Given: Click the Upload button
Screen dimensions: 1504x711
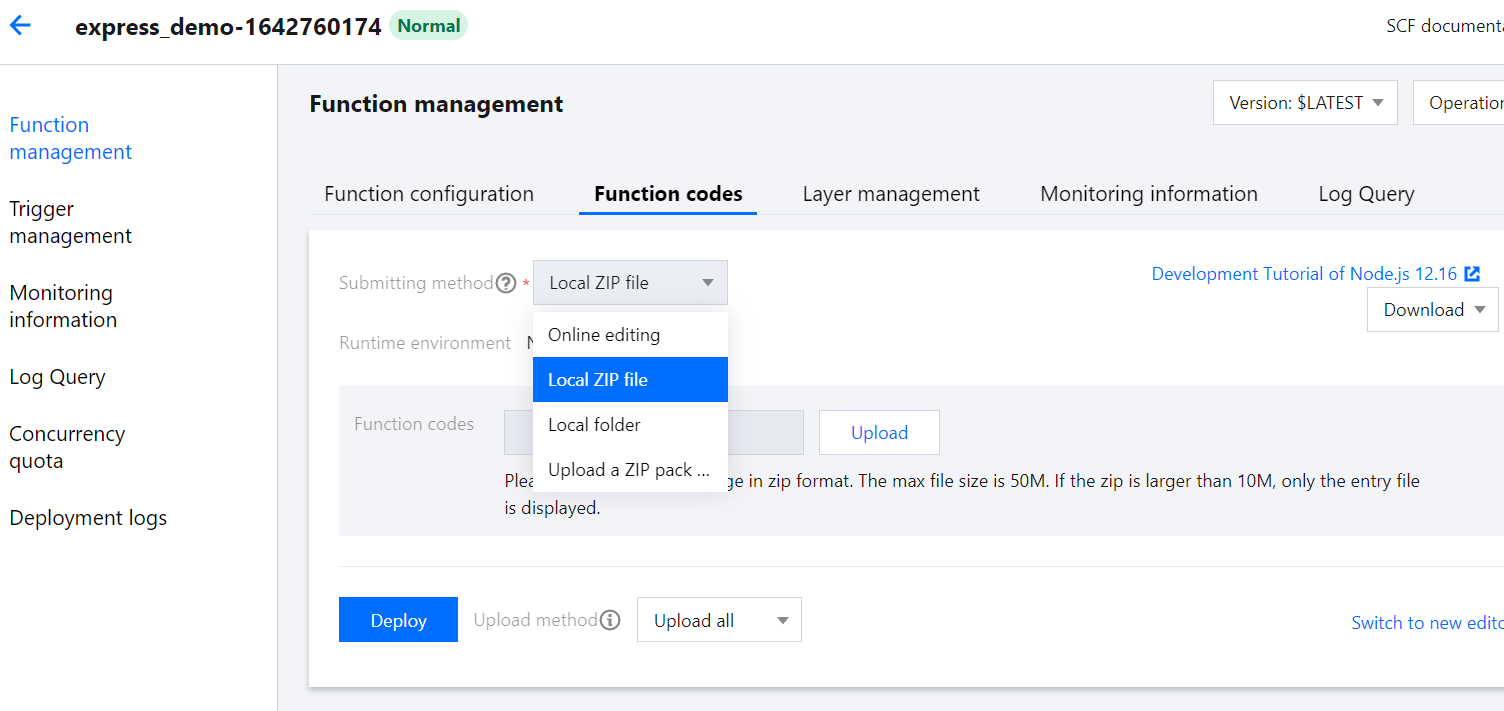Looking at the screenshot, I should tap(879, 433).
